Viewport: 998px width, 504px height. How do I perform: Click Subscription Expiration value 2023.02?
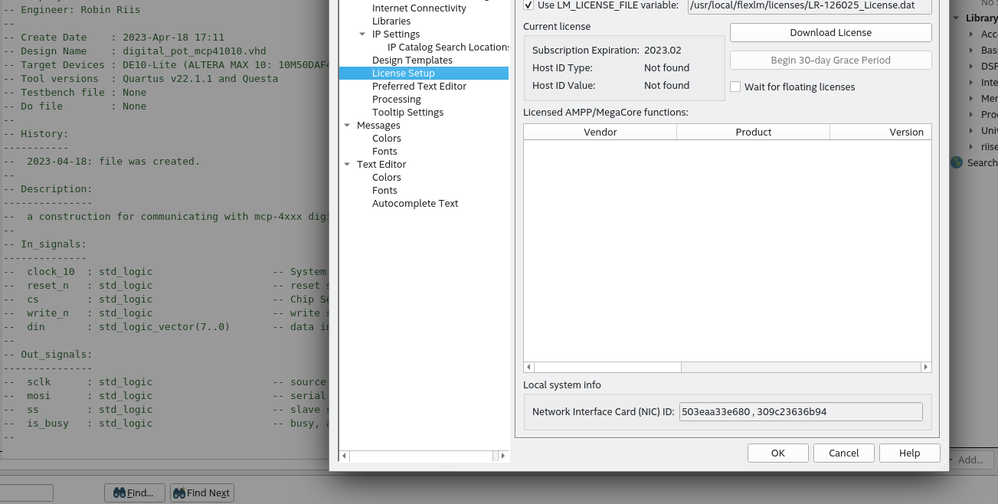(663, 50)
